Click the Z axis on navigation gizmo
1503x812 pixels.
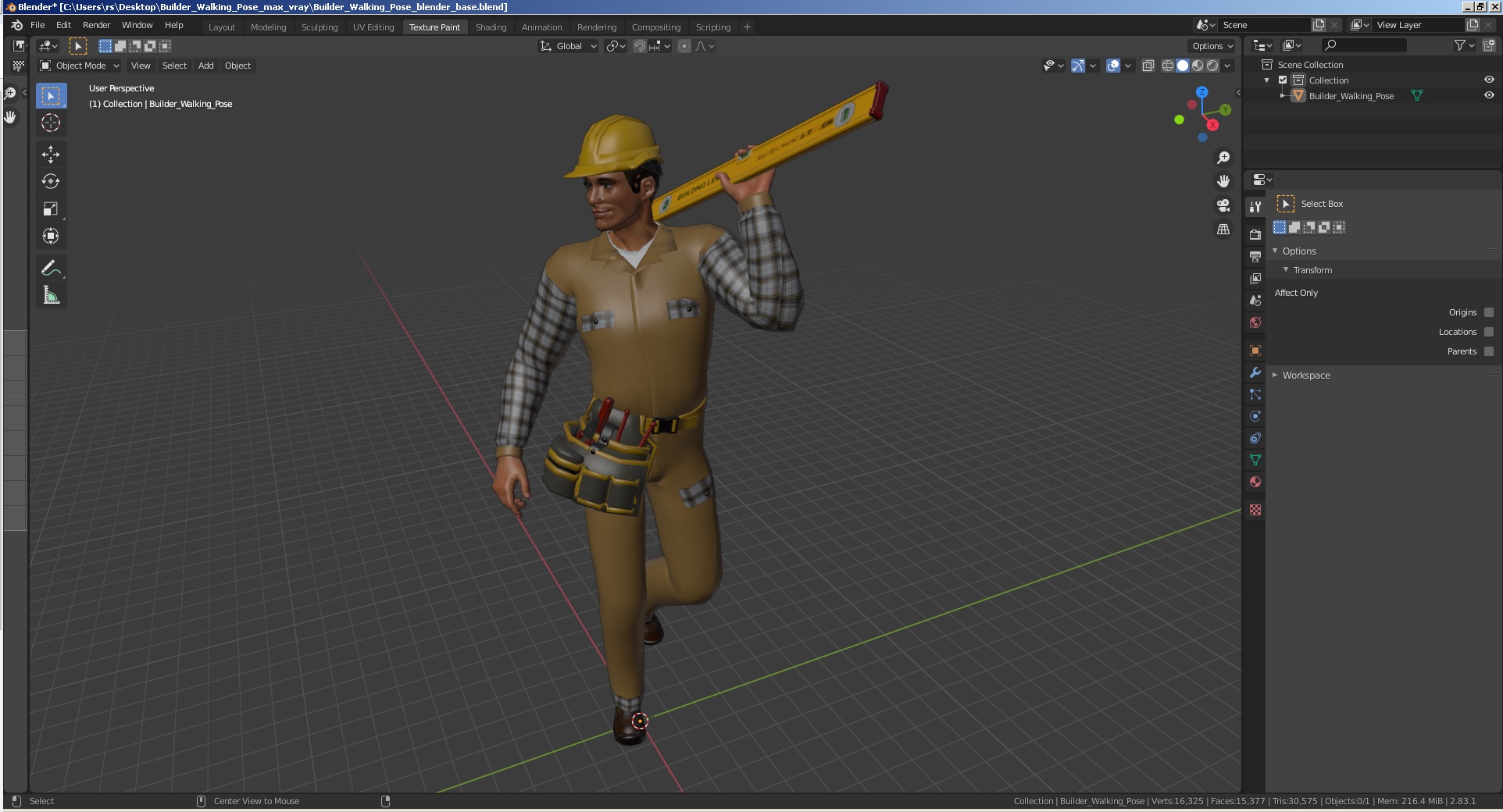pyautogui.click(x=1202, y=92)
